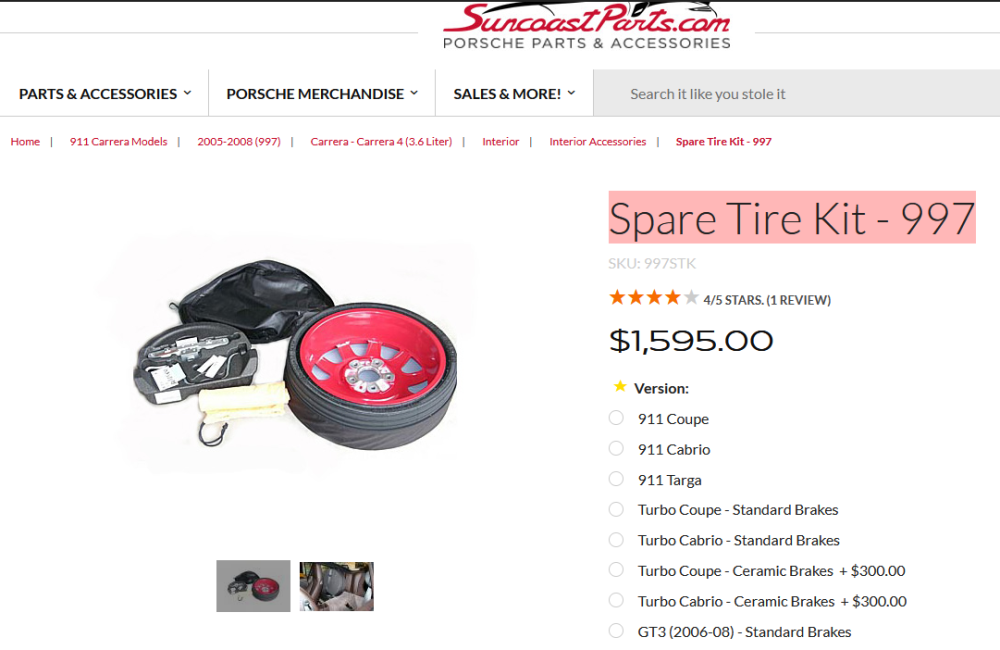Focus the 'Search it like you stole it' field
The height and width of the screenshot is (650, 1000).
click(797, 94)
